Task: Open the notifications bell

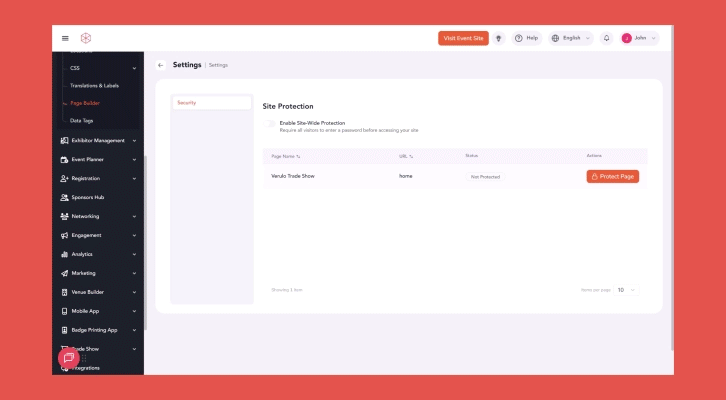Action: tap(607, 38)
